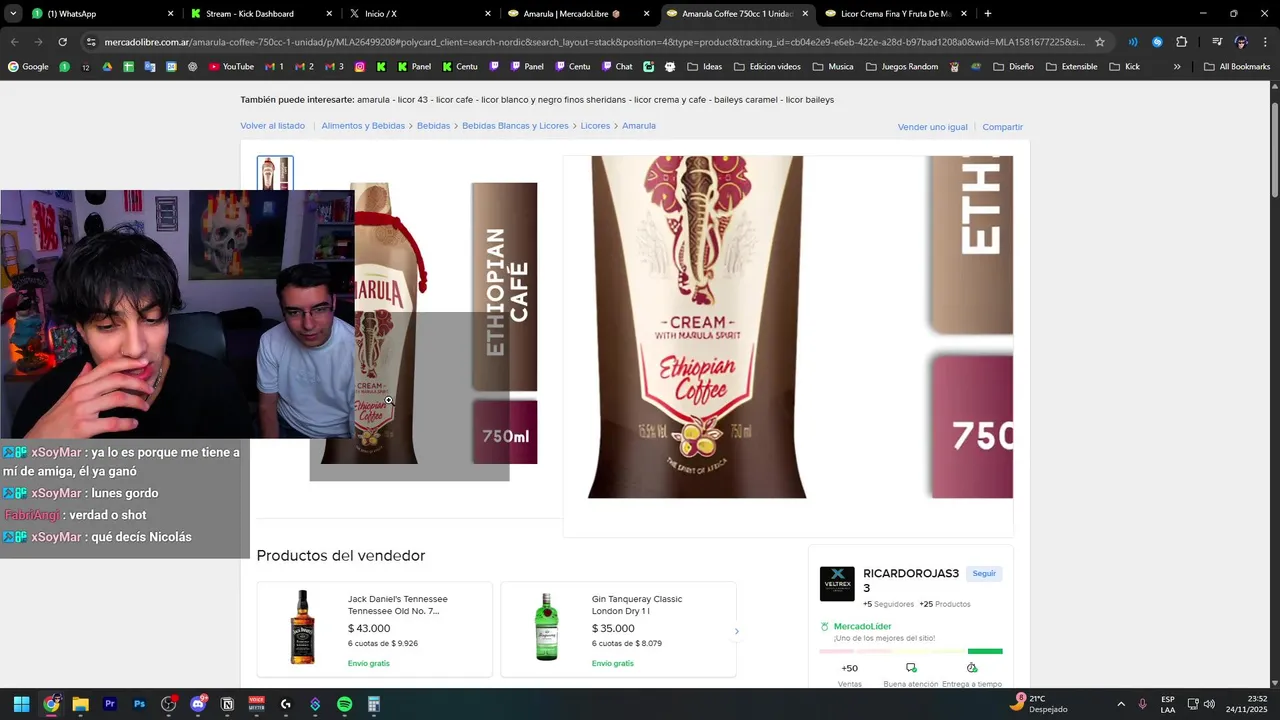Click the page vertical scrollbar
Screen dimensions: 1280x720
pyautogui.click(x=1274, y=150)
